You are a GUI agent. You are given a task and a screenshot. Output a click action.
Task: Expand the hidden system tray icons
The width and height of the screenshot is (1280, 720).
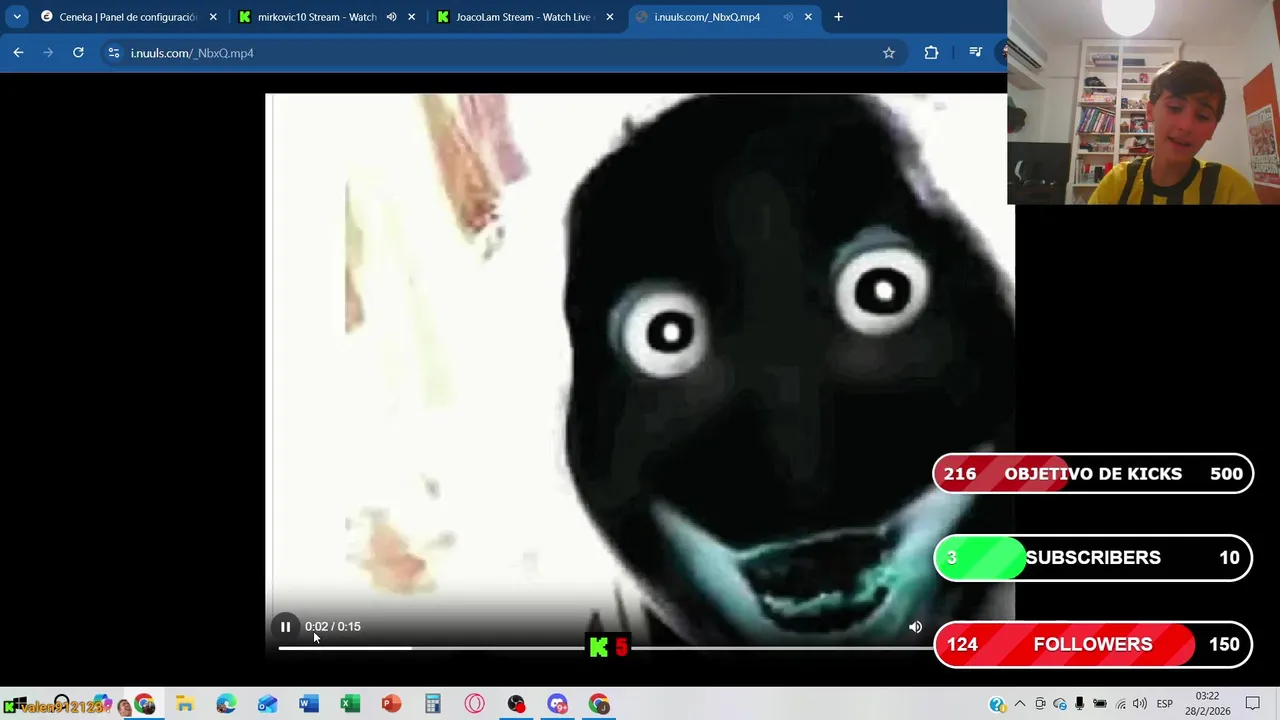click(x=1019, y=704)
